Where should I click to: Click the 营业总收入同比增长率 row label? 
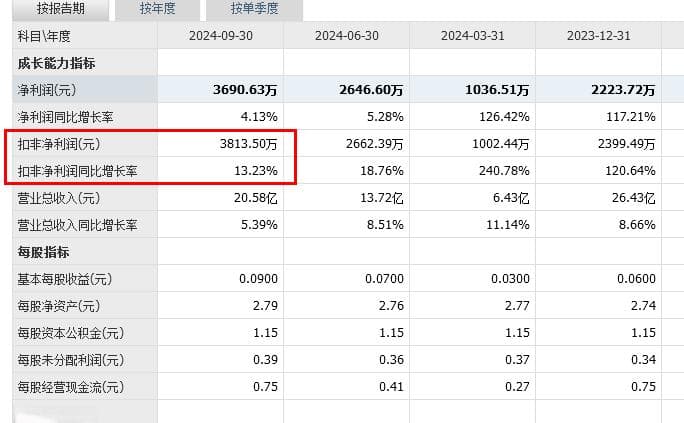77,225
